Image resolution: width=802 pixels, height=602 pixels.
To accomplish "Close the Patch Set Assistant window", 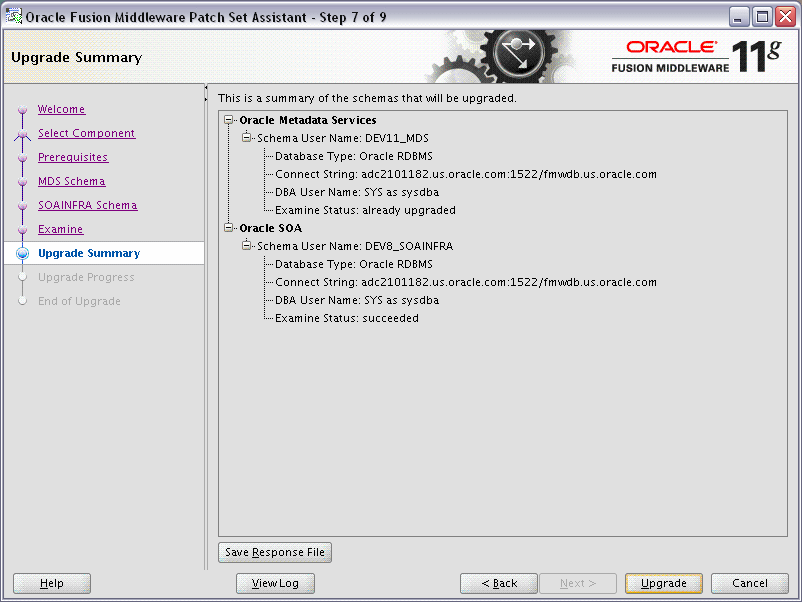I will point(785,17).
